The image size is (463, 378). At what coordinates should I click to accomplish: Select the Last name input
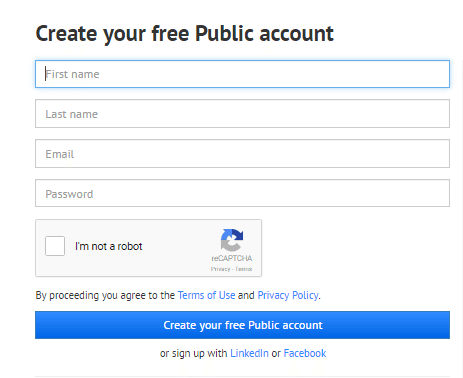[242, 114]
